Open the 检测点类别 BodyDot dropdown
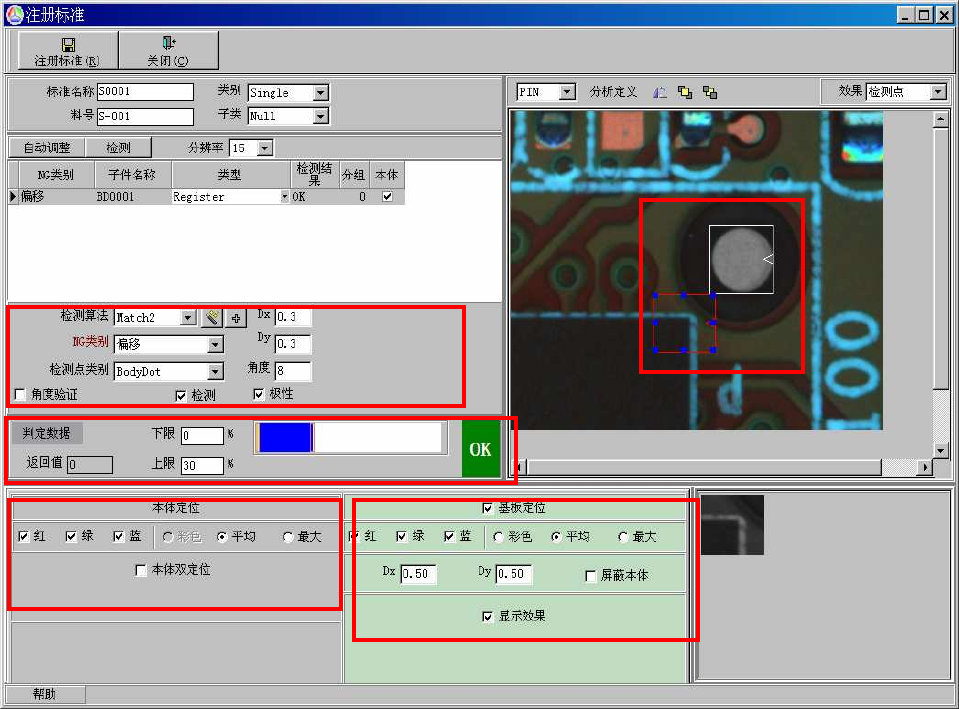This screenshot has width=959, height=709. tap(215, 371)
